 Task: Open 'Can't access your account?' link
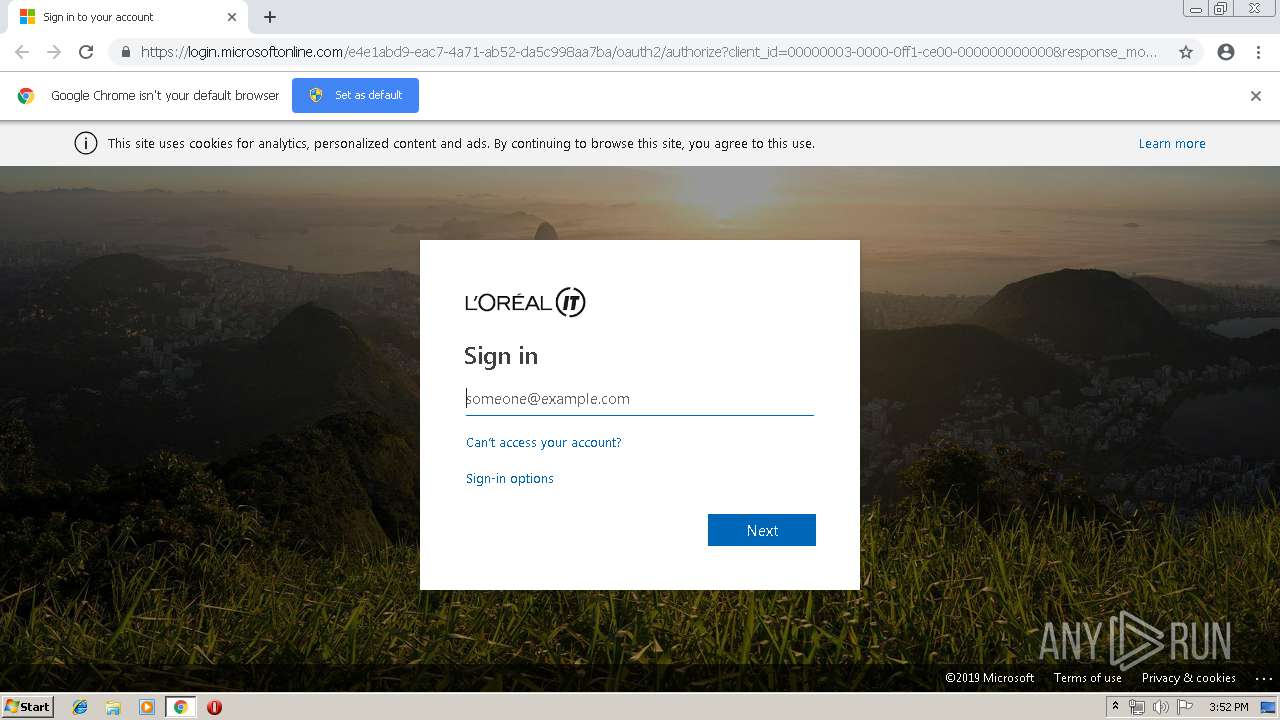point(544,442)
